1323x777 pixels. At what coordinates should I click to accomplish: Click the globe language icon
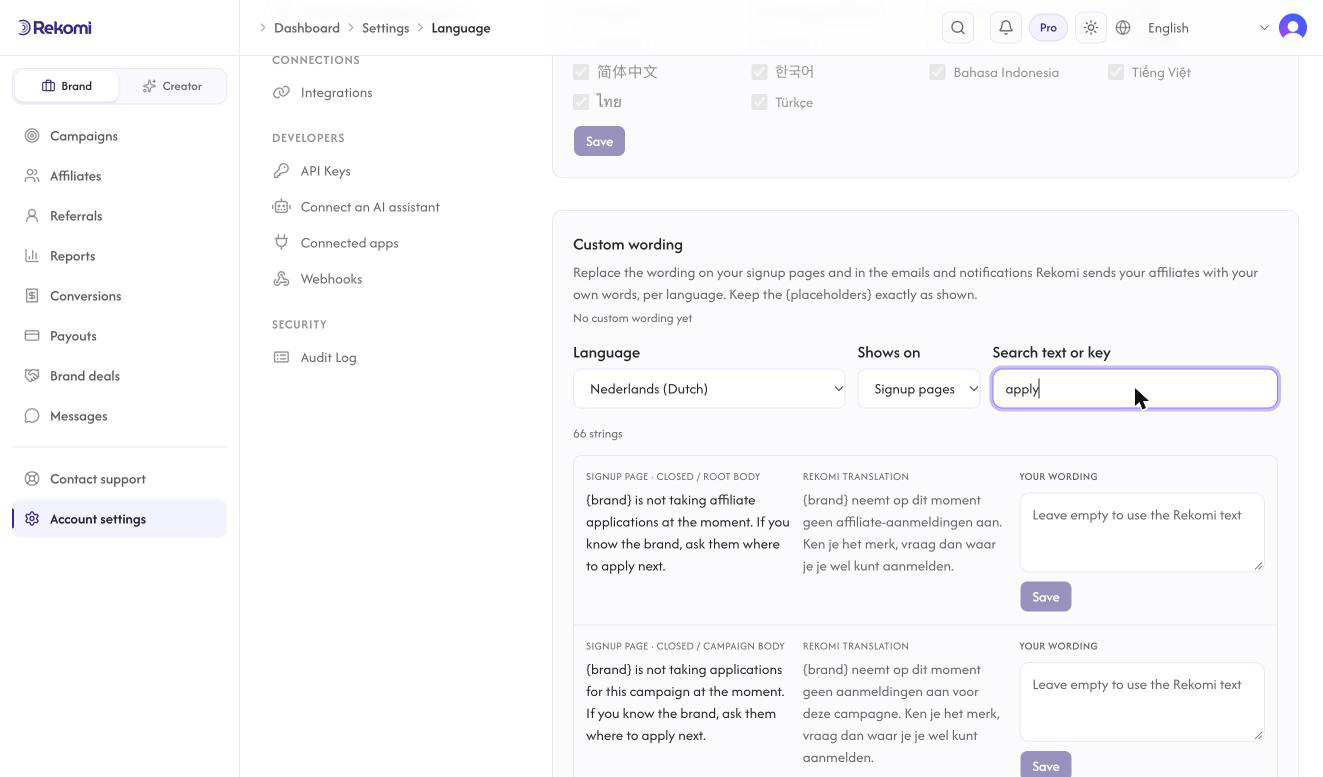(1123, 28)
